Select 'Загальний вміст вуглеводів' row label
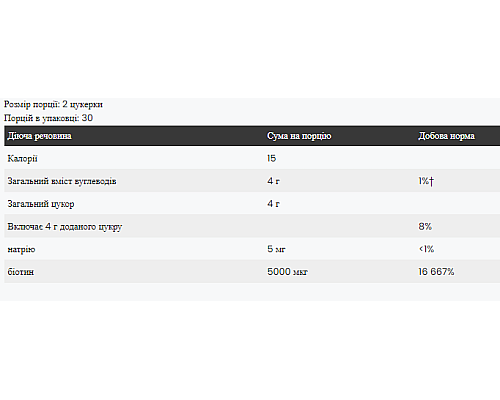The height and width of the screenshot is (400, 500). tap(62, 181)
